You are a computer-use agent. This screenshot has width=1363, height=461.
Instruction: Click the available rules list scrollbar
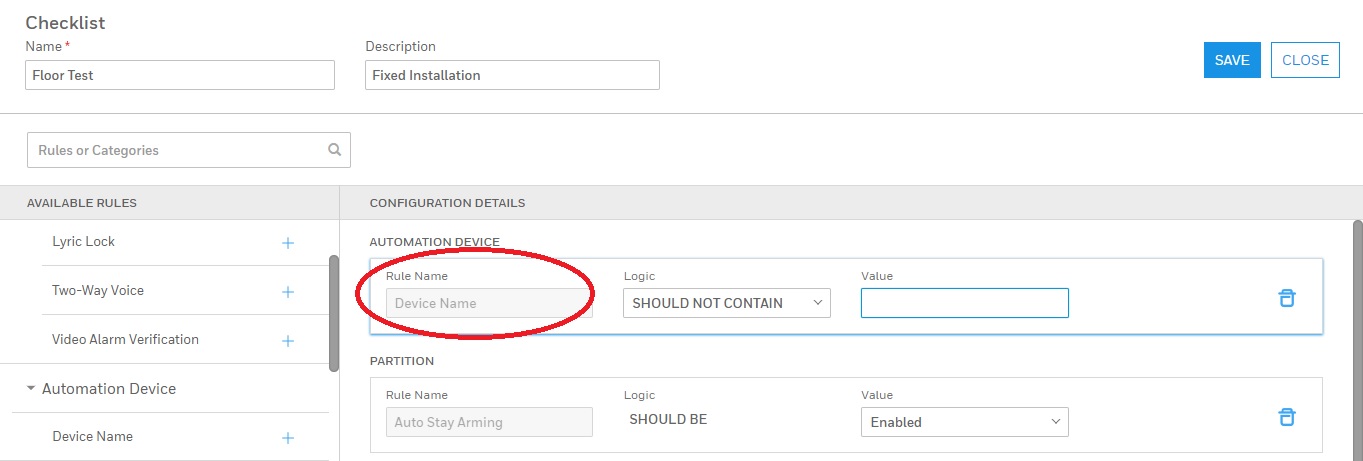[x=333, y=312]
